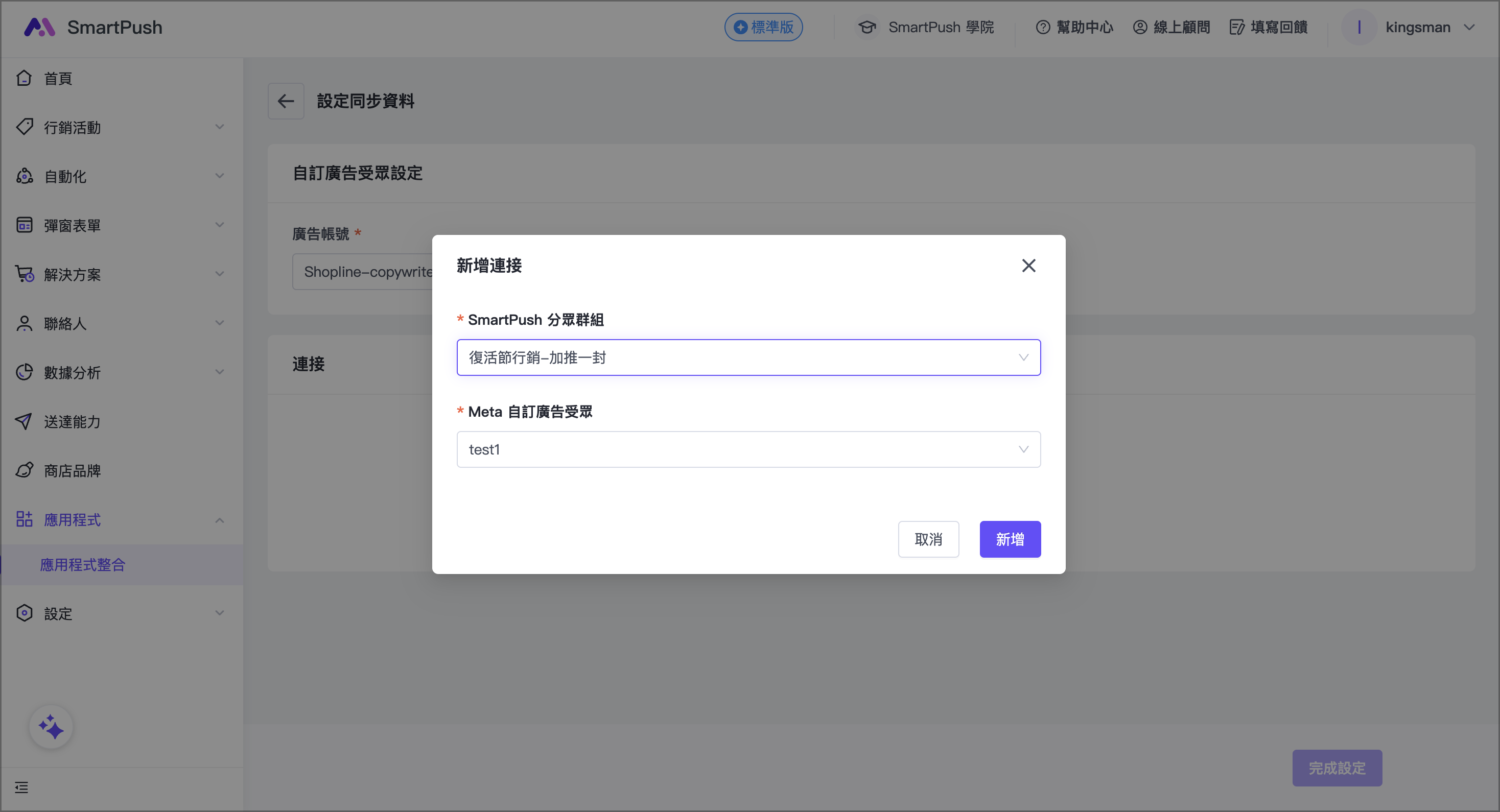
Task: Click the SmartPush 學院 graduation cap icon
Action: click(x=867, y=27)
